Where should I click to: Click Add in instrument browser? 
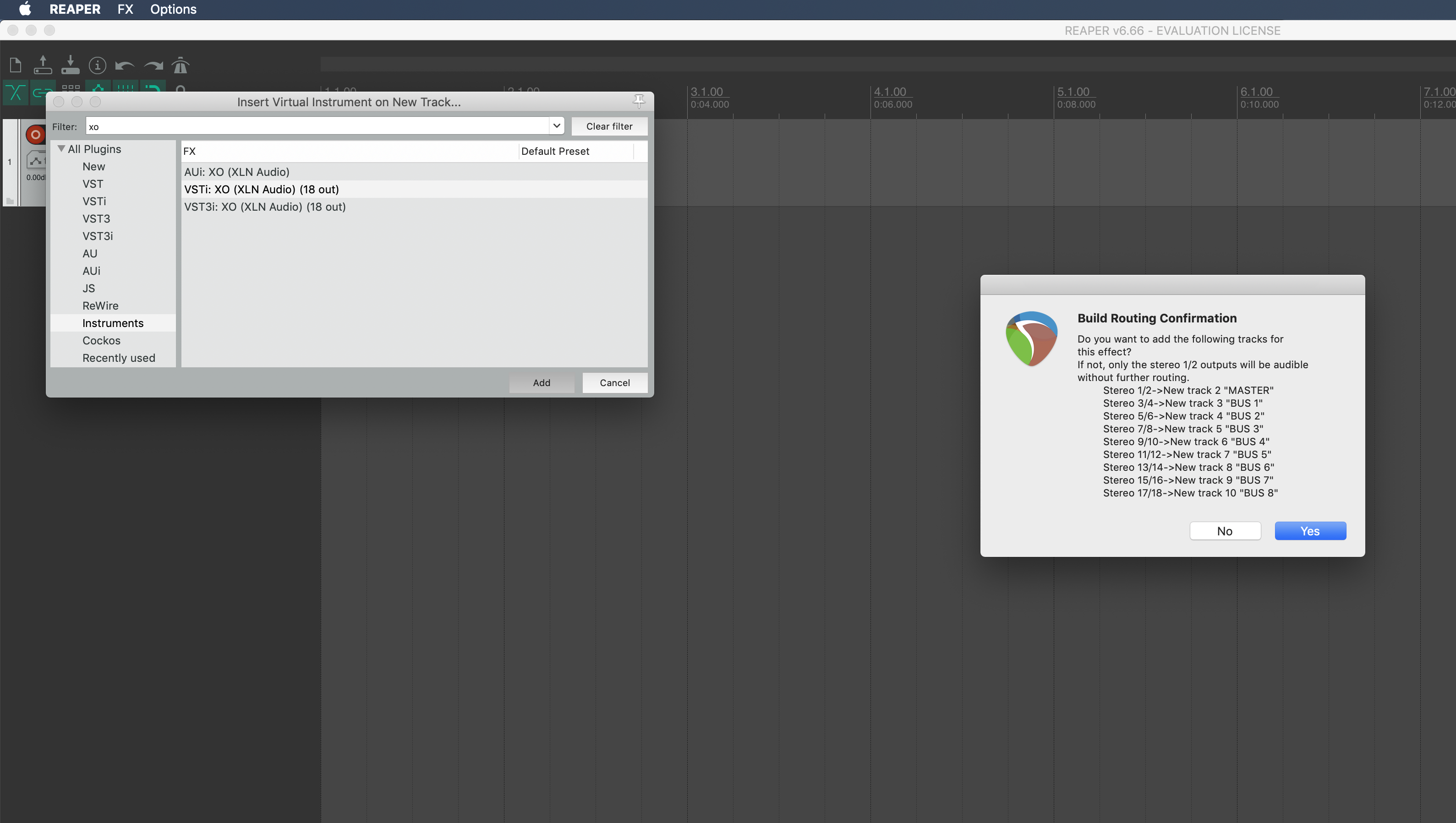point(541,383)
